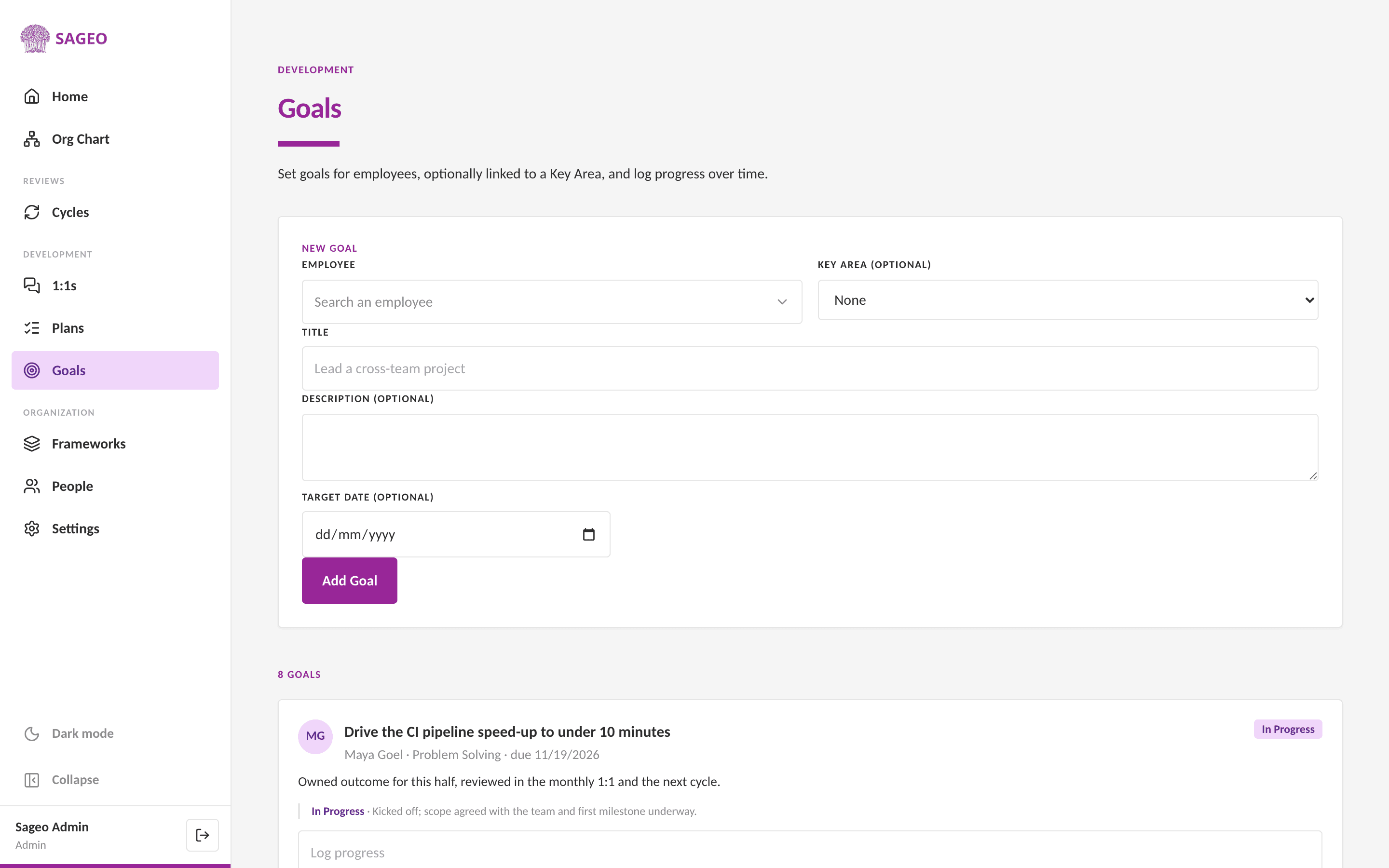The width and height of the screenshot is (1389, 868).
Task: Open the target date calendar picker
Action: [588, 534]
